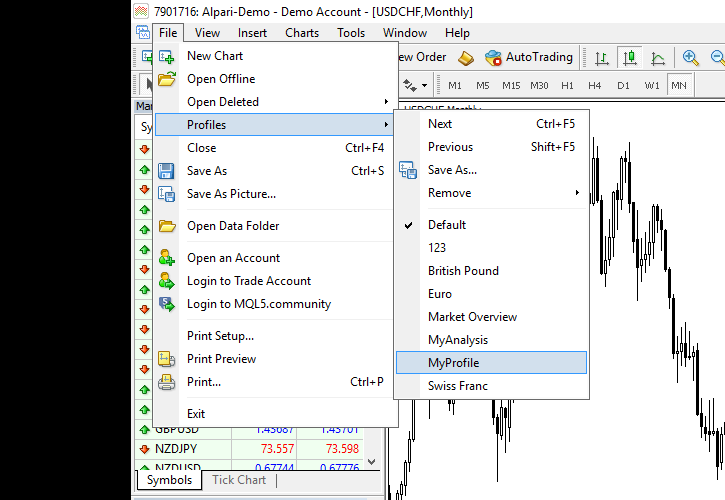Expand the Remove profile submenu
725x500 pixels.
point(492,193)
